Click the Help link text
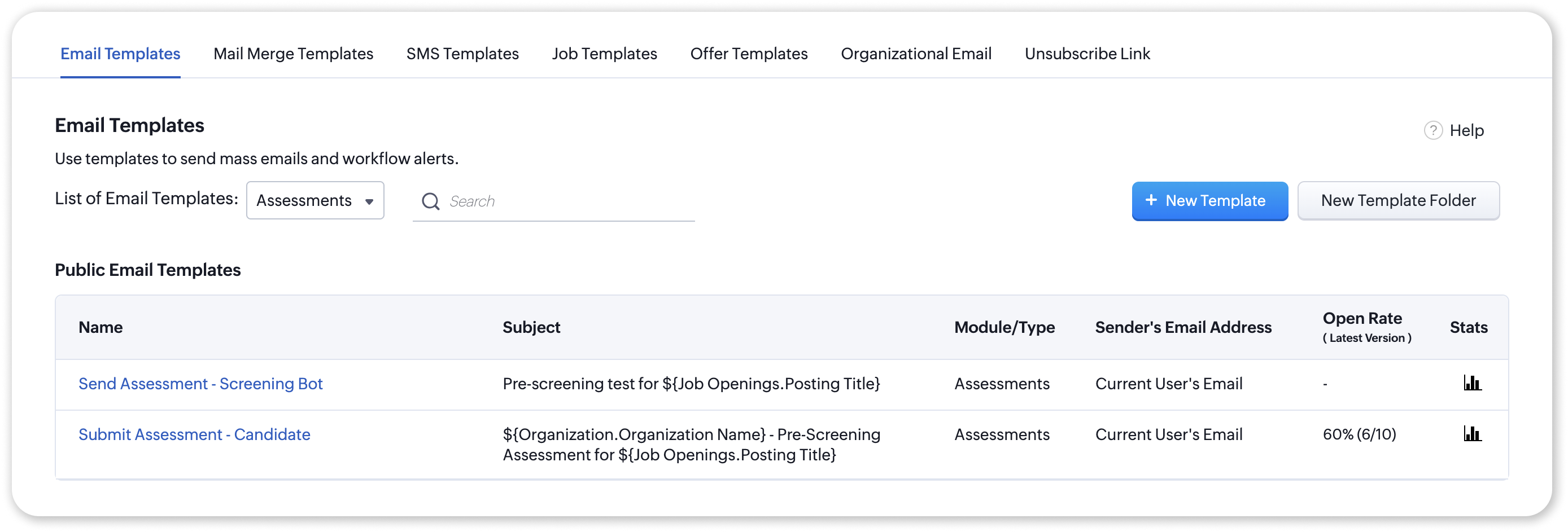Image resolution: width=1568 pixels, height=532 pixels. point(1466,131)
